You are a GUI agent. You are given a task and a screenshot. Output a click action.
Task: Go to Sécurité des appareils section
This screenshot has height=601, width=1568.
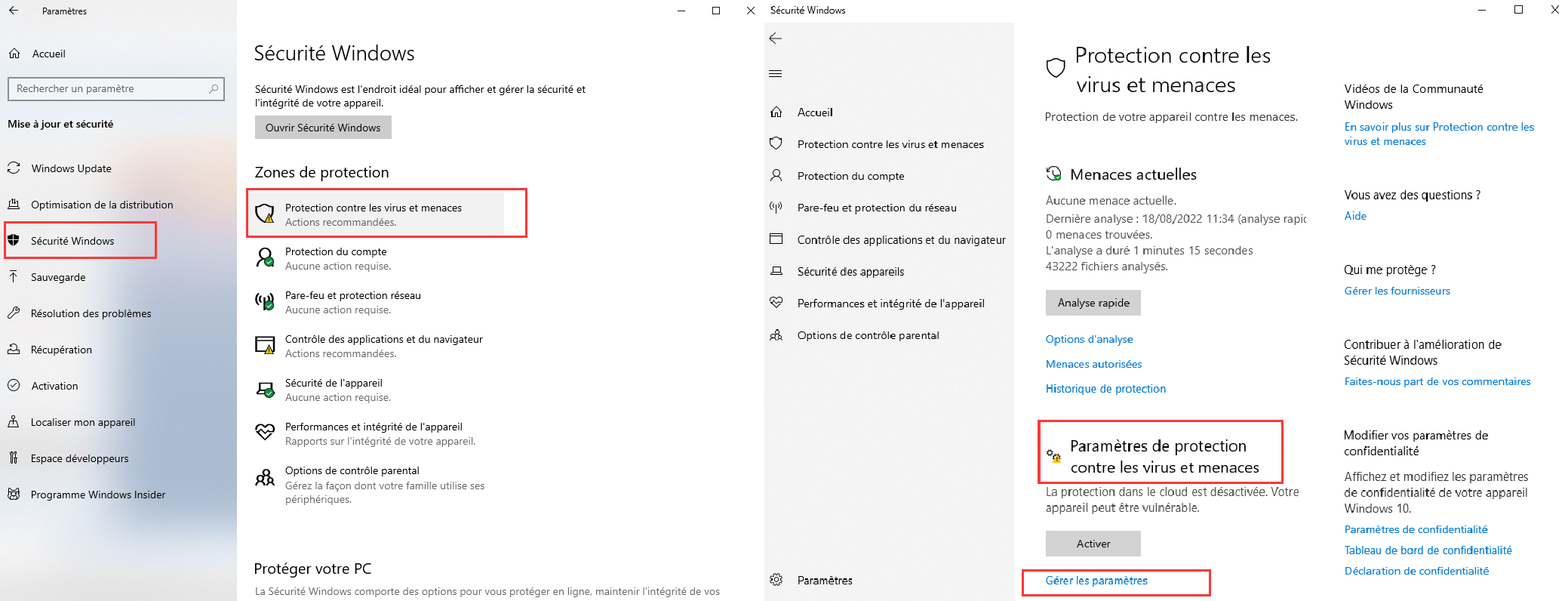click(x=850, y=272)
